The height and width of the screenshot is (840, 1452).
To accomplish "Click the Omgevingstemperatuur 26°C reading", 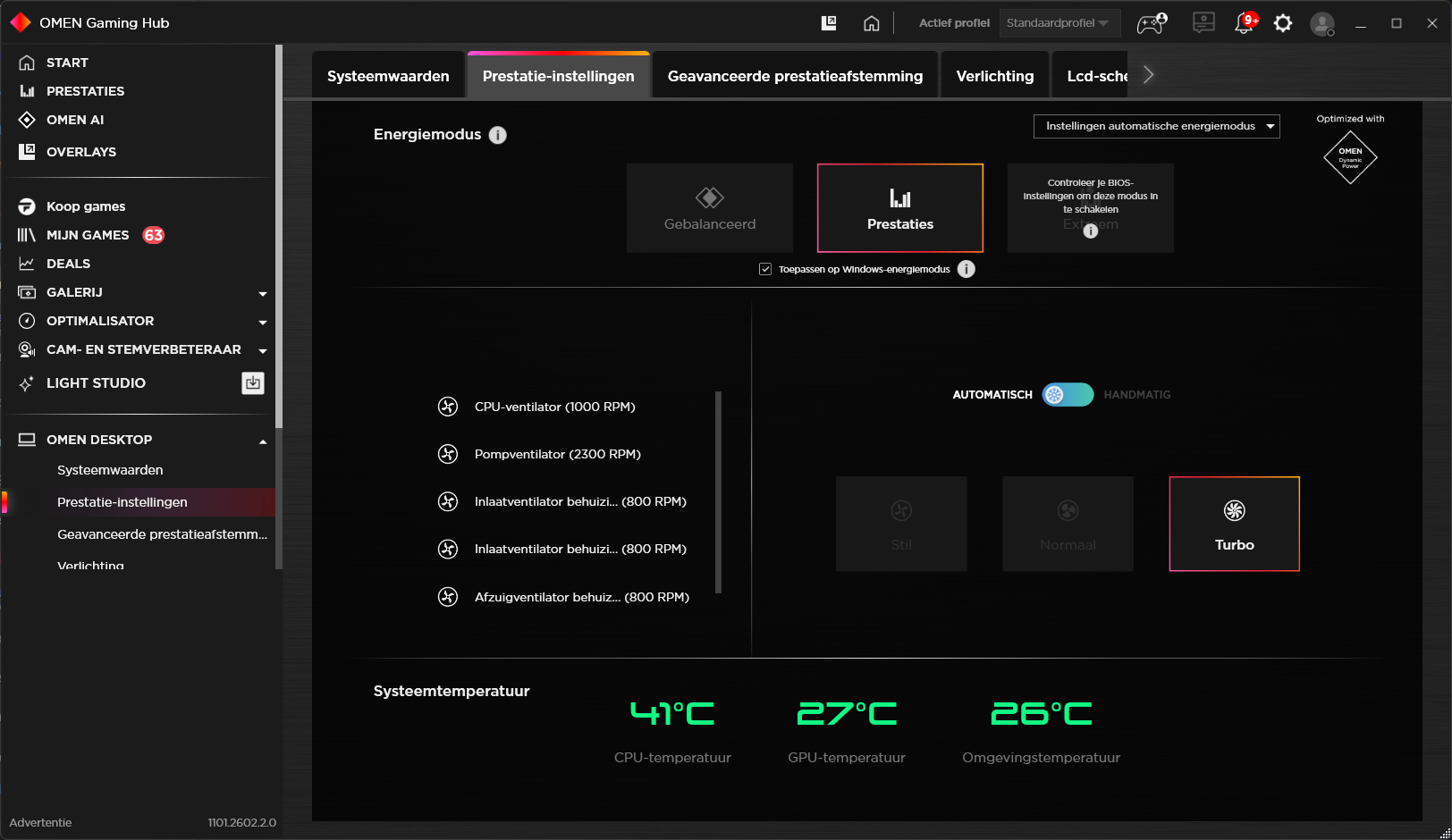I will click(1042, 713).
